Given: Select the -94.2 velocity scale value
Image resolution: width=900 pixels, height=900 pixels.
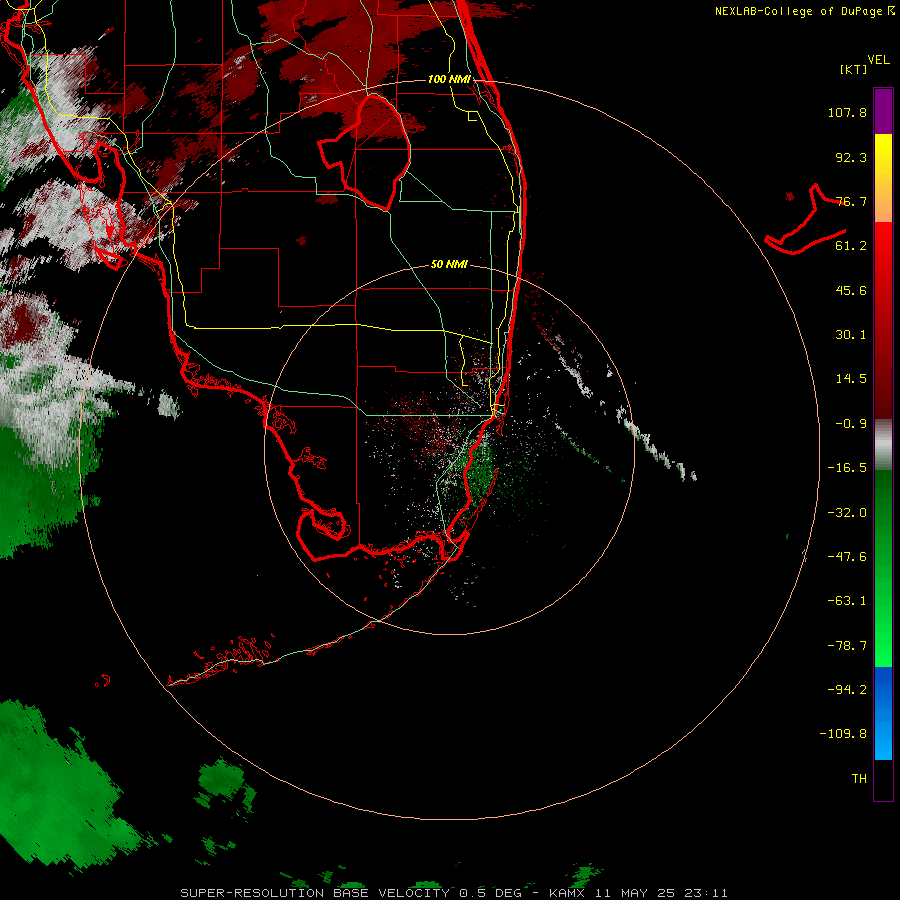Looking at the screenshot, I should [x=847, y=689].
